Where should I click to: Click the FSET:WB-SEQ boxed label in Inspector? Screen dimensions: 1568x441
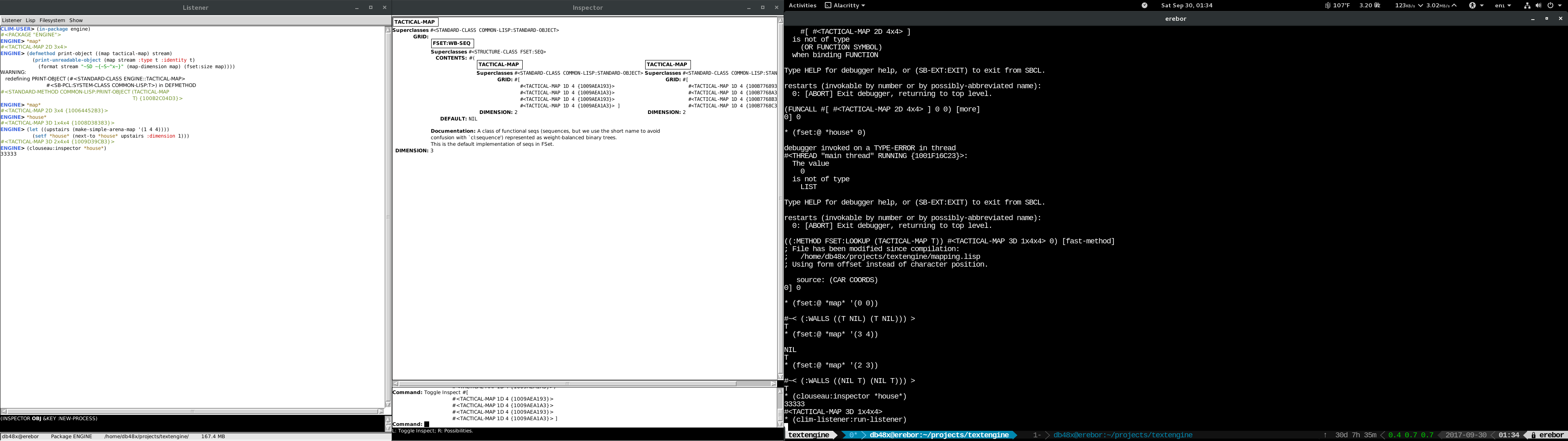click(452, 43)
